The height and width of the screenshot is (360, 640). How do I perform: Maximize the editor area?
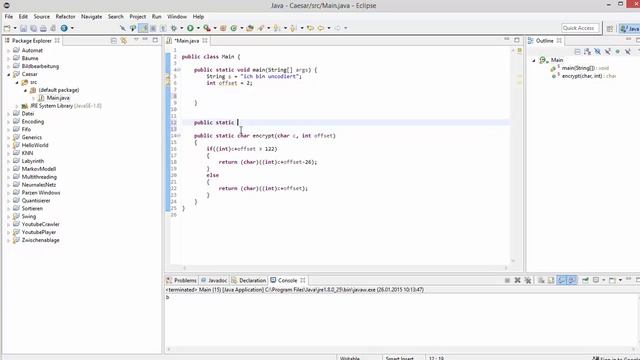coord(517,40)
